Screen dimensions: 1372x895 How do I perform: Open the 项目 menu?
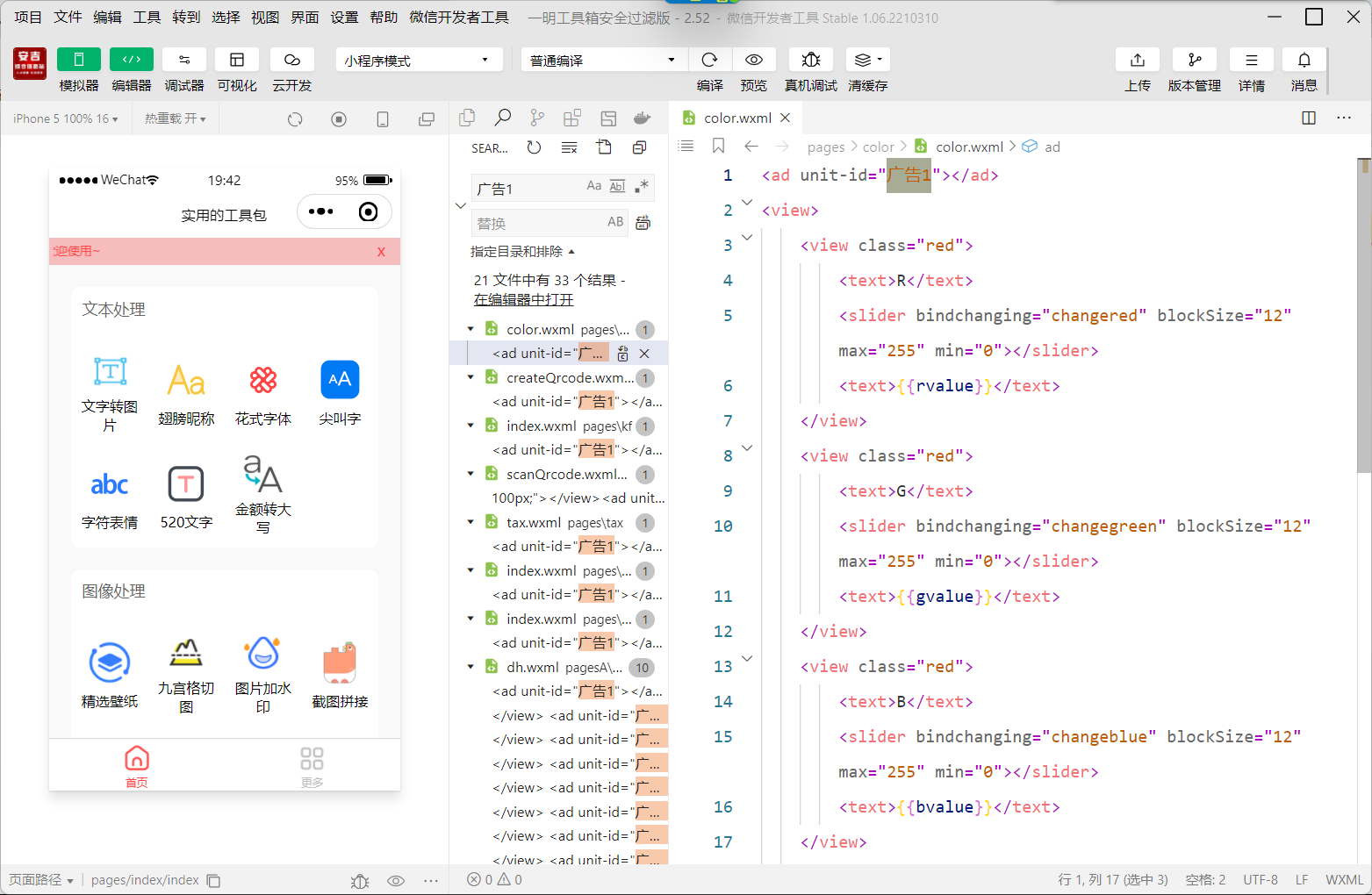[x=28, y=18]
